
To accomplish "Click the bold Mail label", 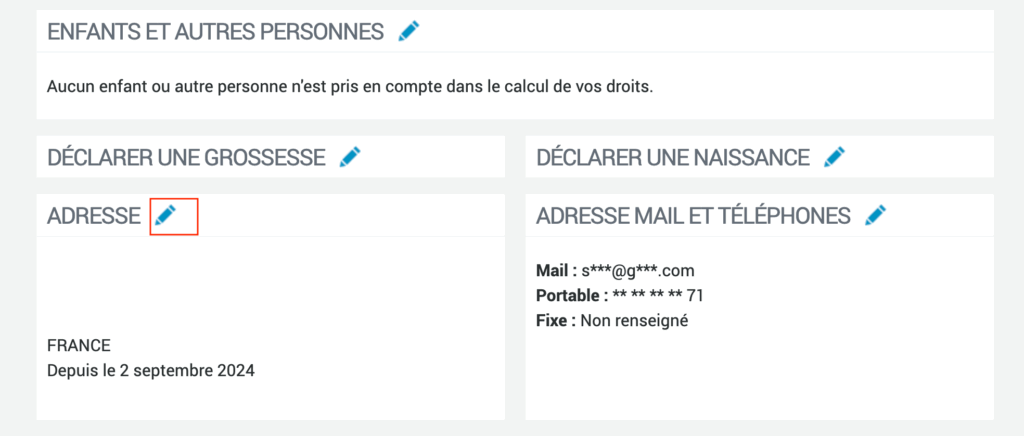I will [556, 270].
